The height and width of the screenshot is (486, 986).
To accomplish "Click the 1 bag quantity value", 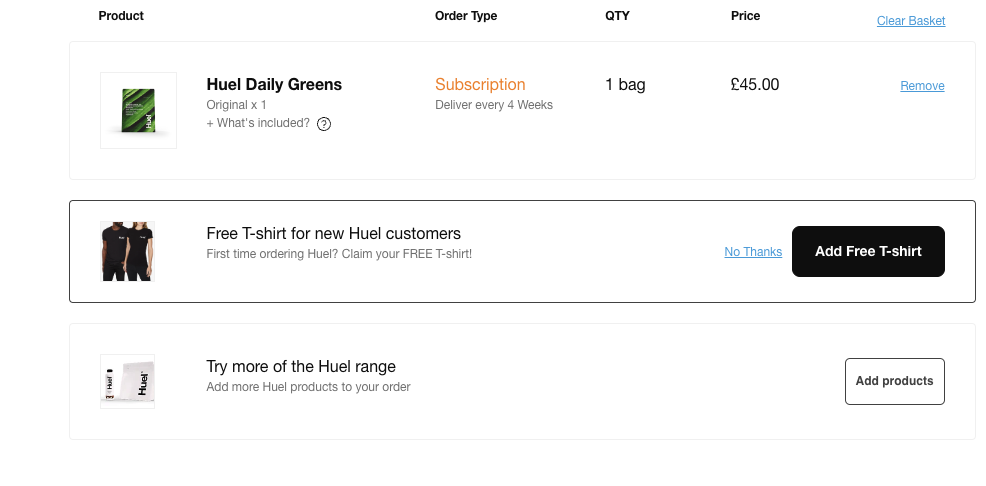I will (x=625, y=85).
